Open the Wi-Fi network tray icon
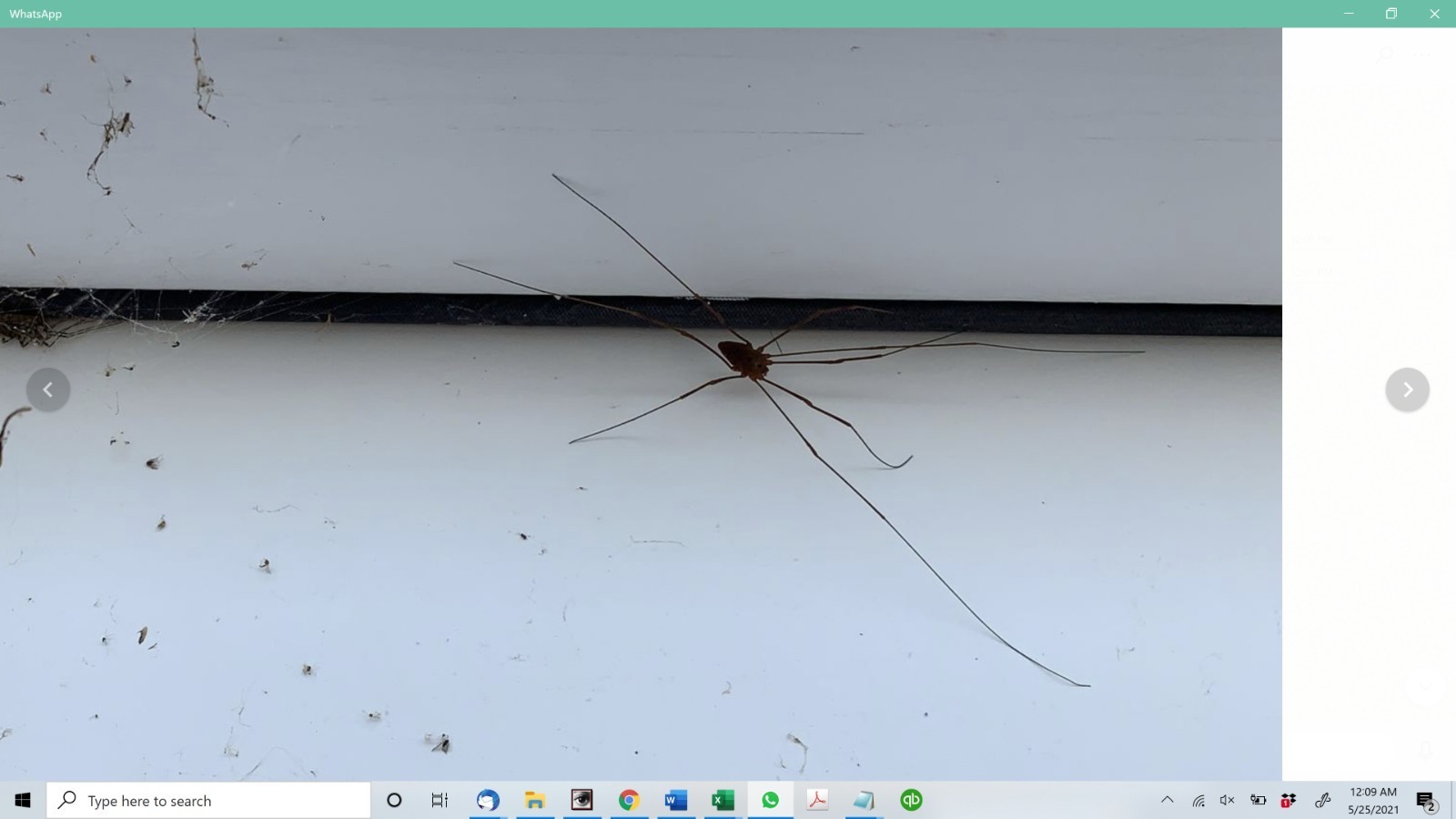1456x819 pixels. point(1198,800)
